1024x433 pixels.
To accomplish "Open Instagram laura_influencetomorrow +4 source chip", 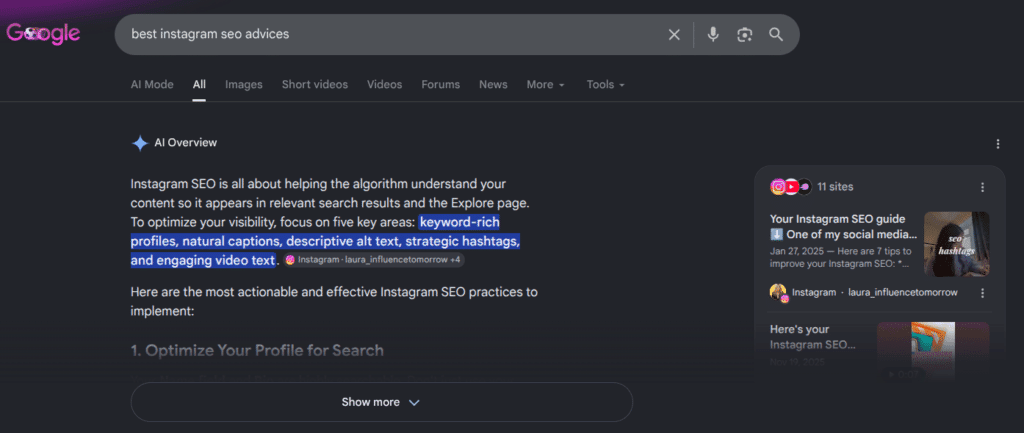I will pyautogui.click(x=374, y=260).
